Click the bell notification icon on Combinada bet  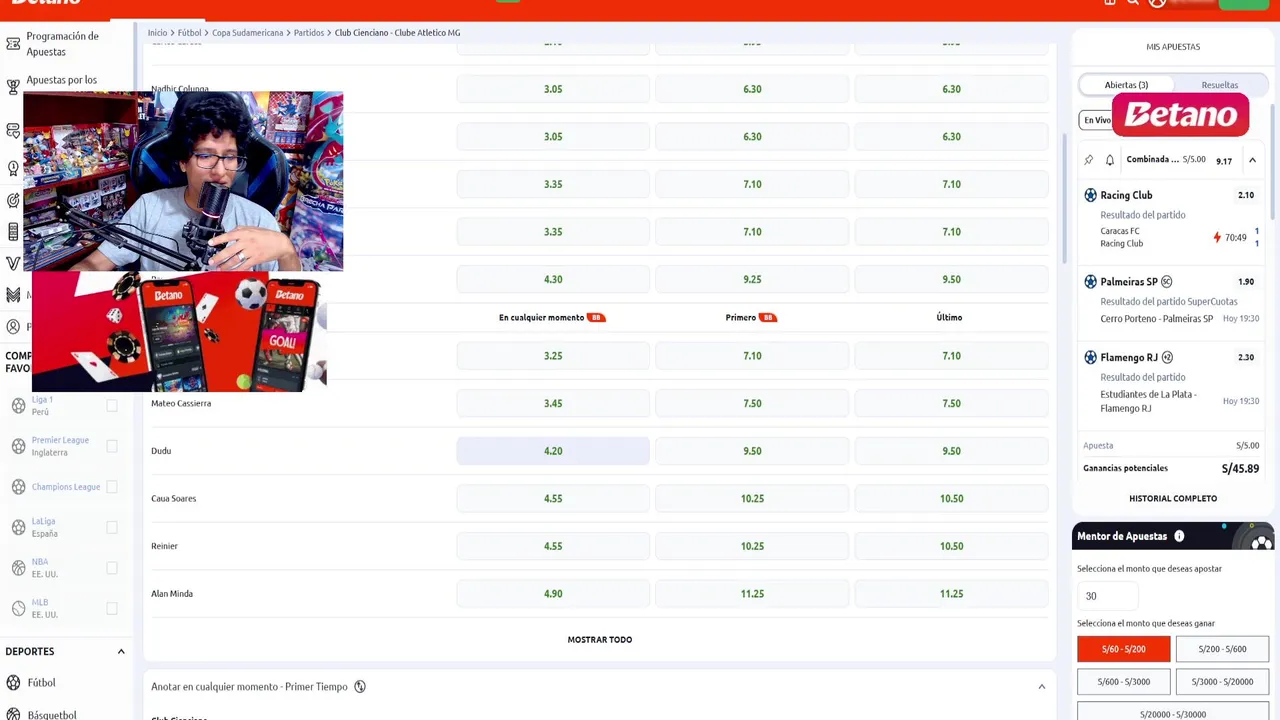click(x=1110, y=160)
